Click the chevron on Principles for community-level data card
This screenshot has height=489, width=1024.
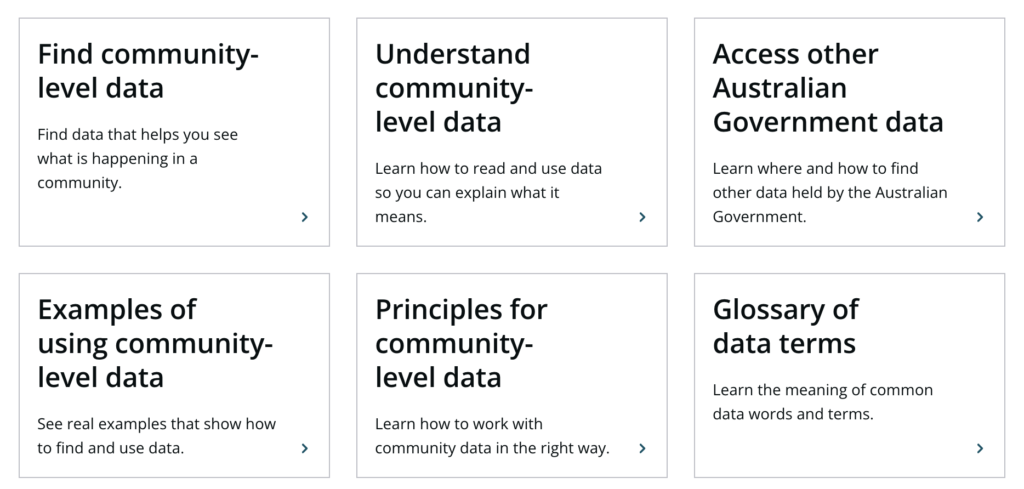[x=643, y=448]
